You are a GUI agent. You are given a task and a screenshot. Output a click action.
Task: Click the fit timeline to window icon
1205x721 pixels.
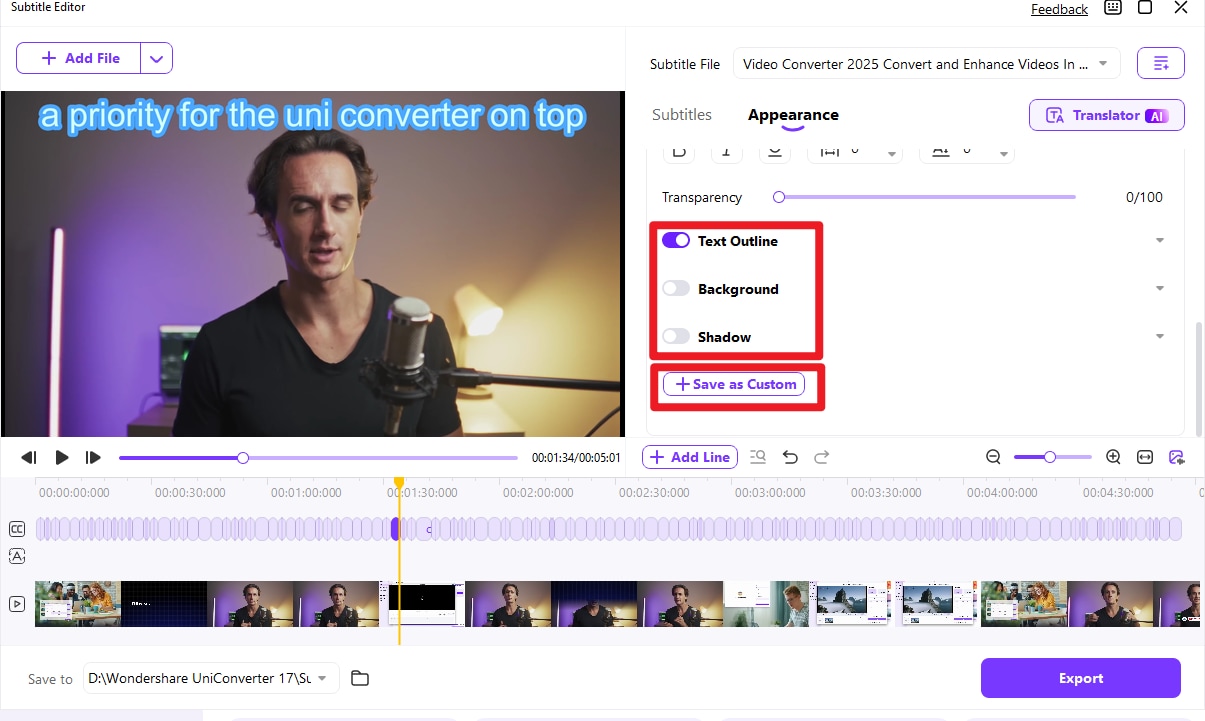(x=1144, y=457)
